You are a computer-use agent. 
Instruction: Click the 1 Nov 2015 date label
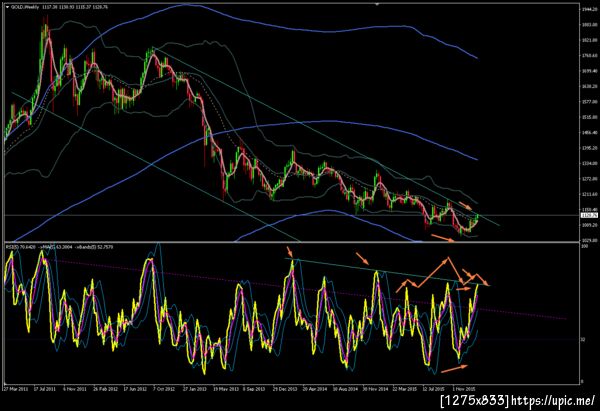[465, 389]
